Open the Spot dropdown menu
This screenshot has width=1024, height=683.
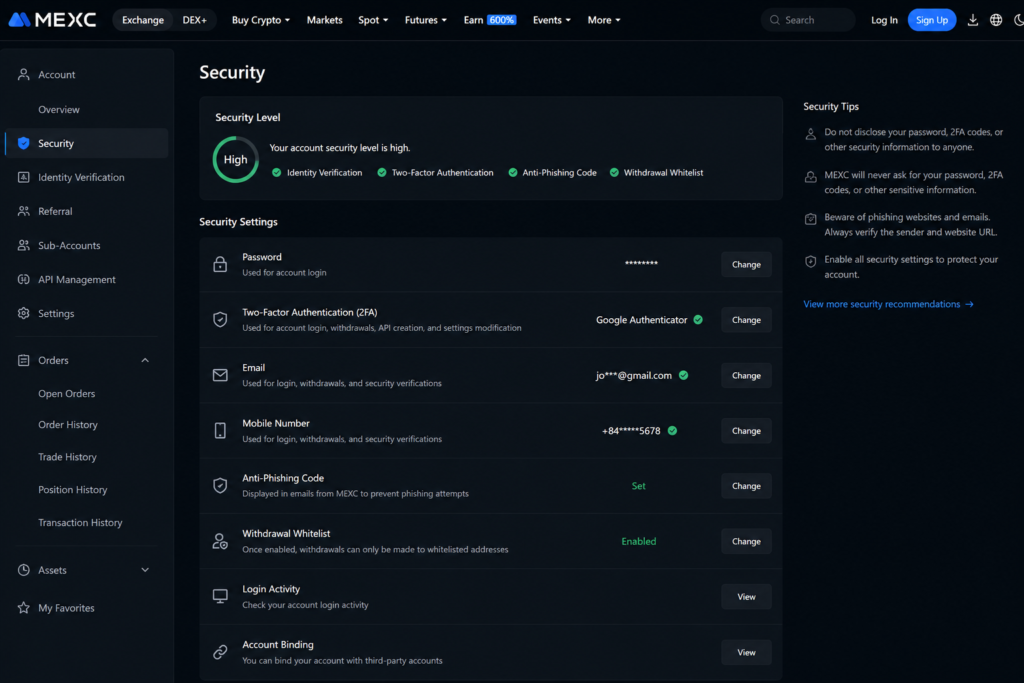373,20
